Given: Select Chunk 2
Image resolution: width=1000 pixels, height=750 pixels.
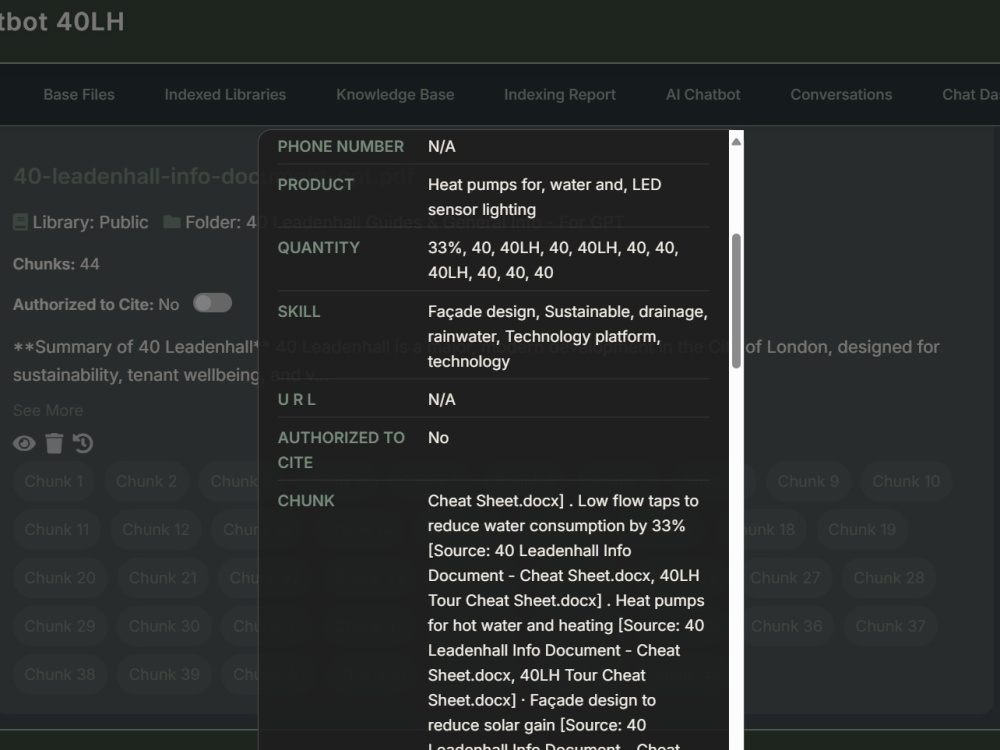Looking at the screenshot, I should (x=146, y=481).
